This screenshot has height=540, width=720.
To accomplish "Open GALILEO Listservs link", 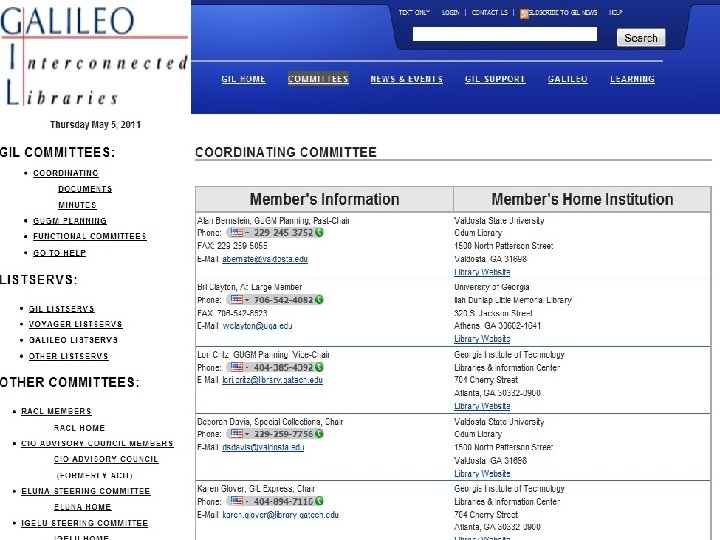I will [73, 340].
